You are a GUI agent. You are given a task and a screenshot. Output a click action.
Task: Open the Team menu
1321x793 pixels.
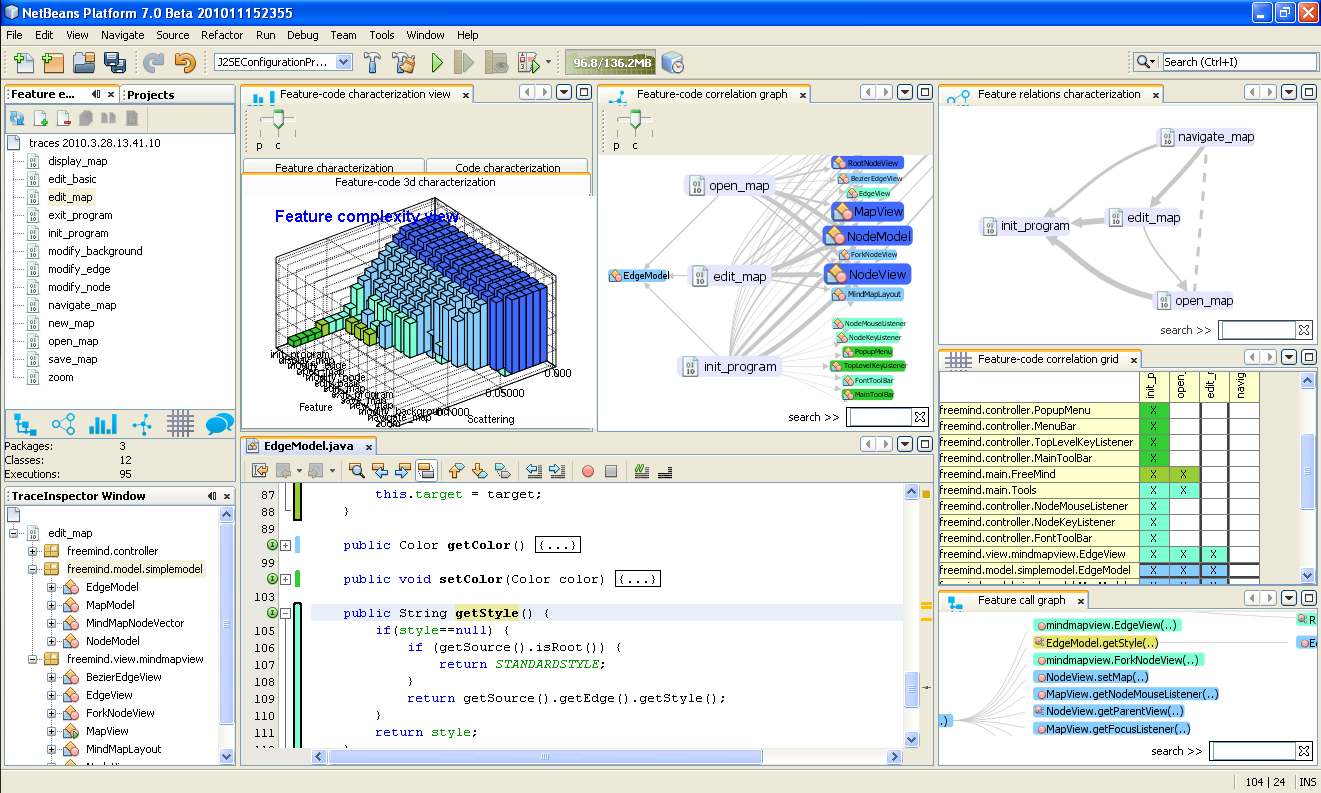point(343,35)
